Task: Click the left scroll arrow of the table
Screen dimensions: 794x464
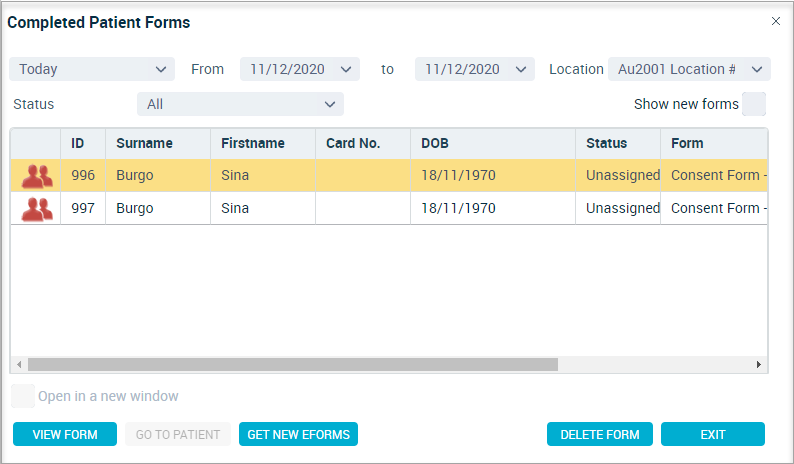Action: 19,365
